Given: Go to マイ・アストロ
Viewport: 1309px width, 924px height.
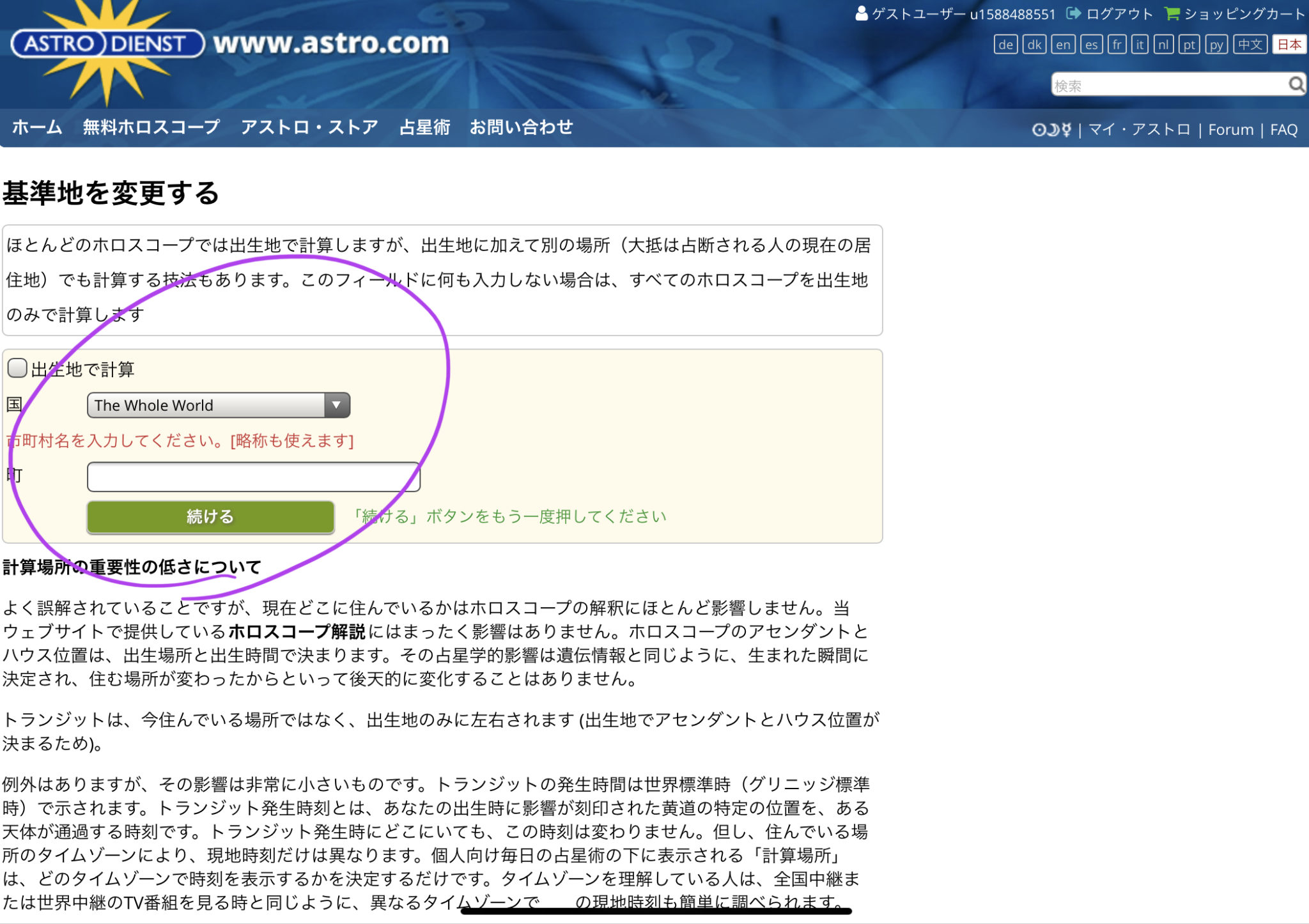Looking at the screenshot, I should [1140, 129].
